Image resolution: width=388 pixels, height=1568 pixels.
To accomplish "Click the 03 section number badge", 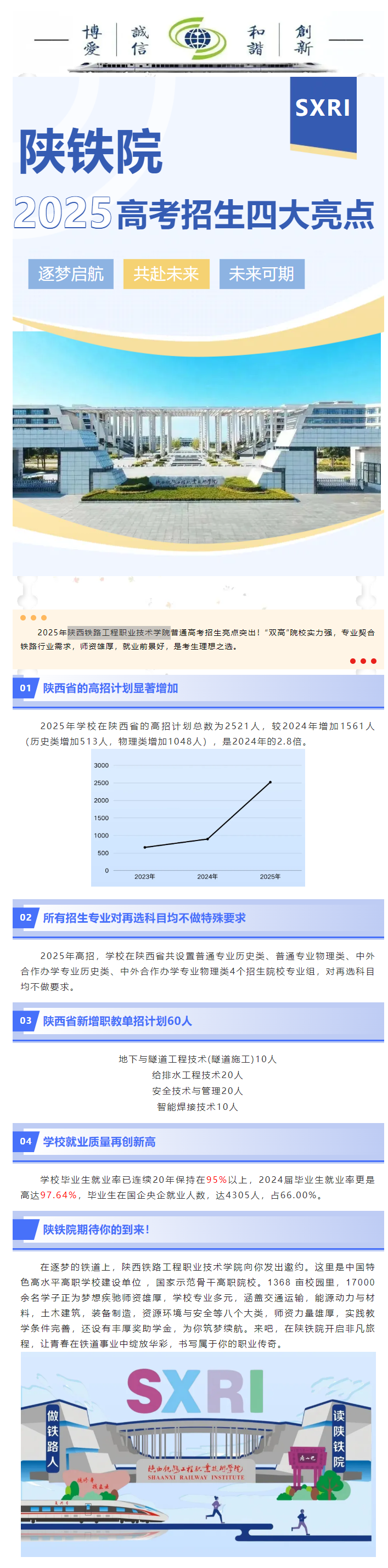I will tap(26, 1021).
